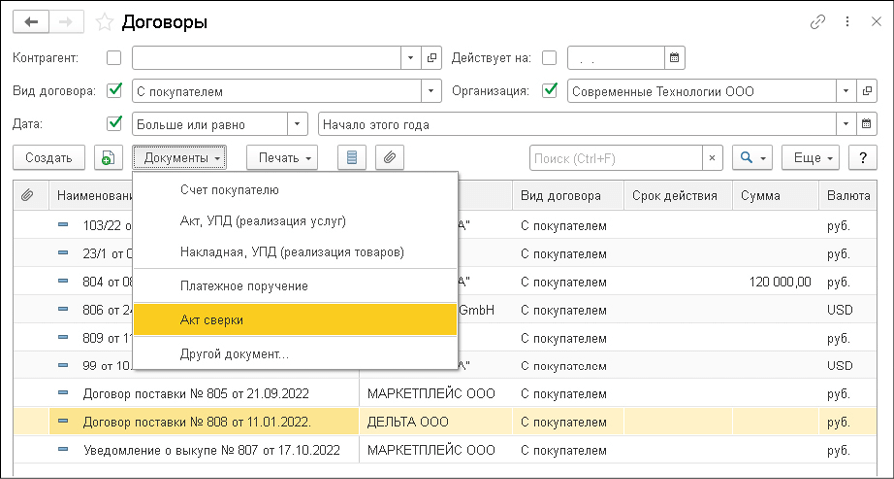Copy link using the chain icon
894x479 pixels.
click(x=819, y=21)
